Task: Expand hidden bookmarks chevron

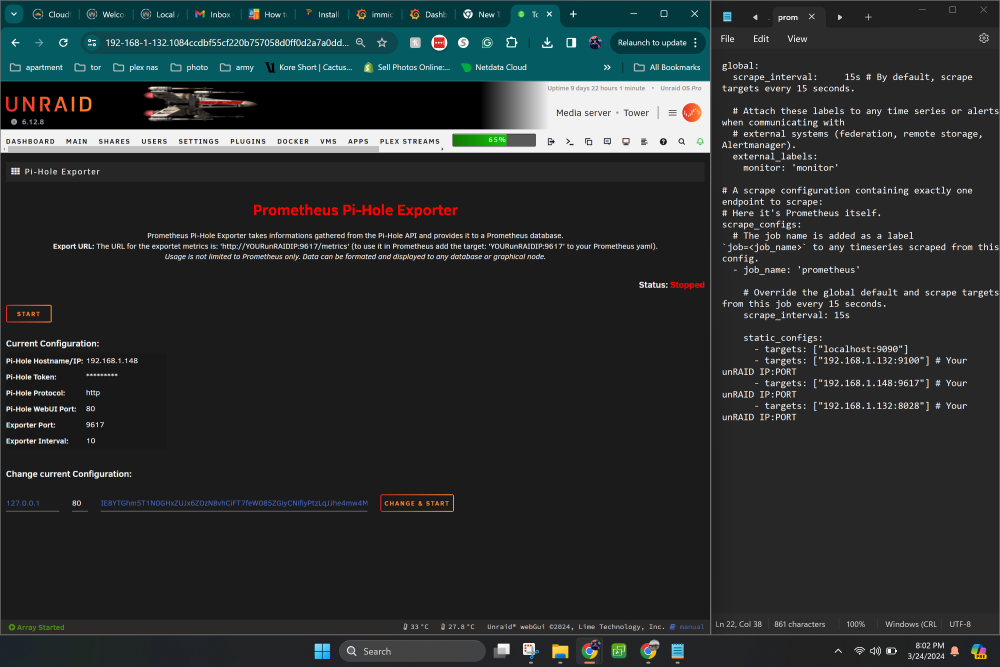Action: pyautogui.click(x=607, y=67)
